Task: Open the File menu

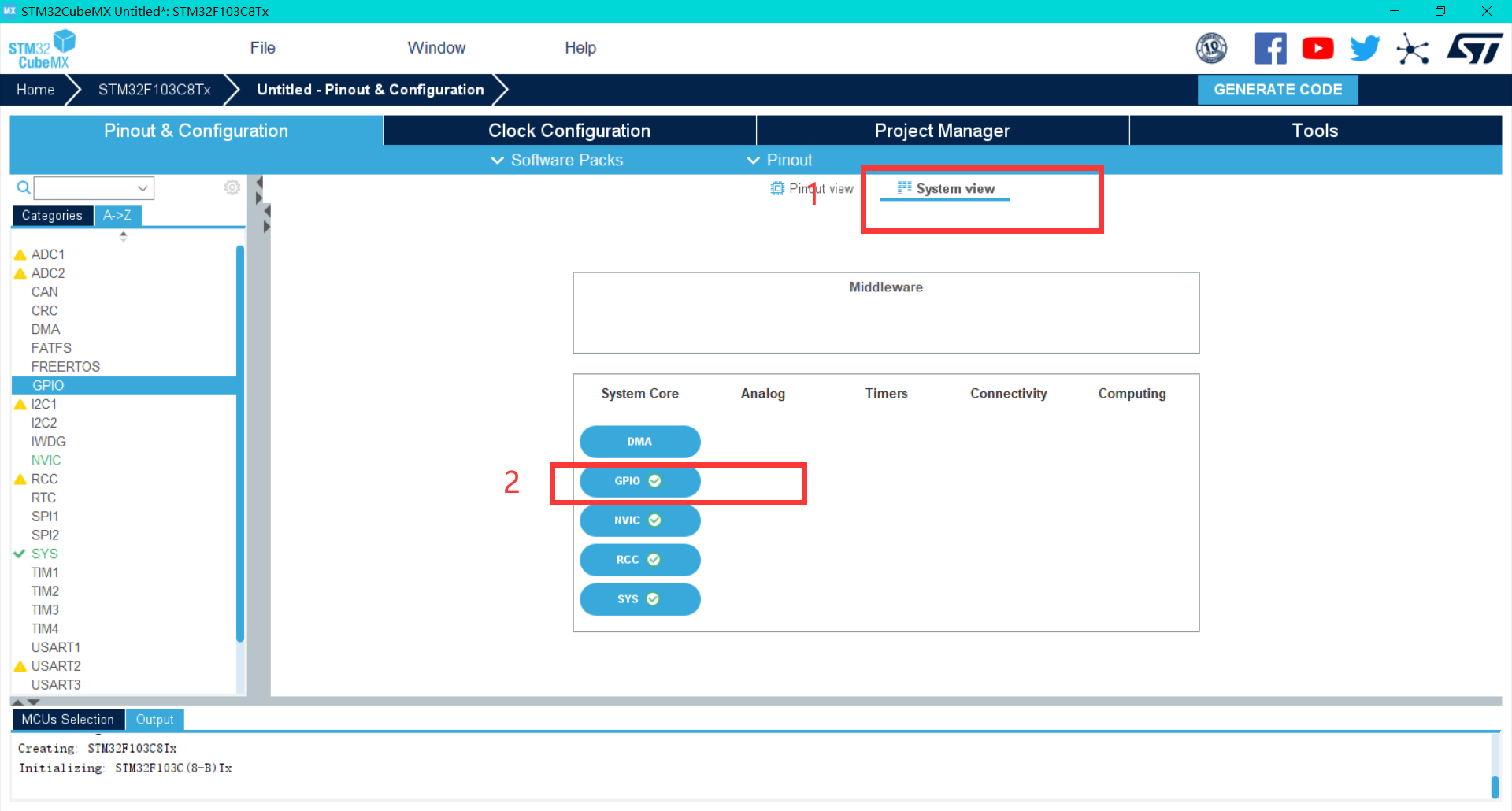Action: click(x=262, y=48)
